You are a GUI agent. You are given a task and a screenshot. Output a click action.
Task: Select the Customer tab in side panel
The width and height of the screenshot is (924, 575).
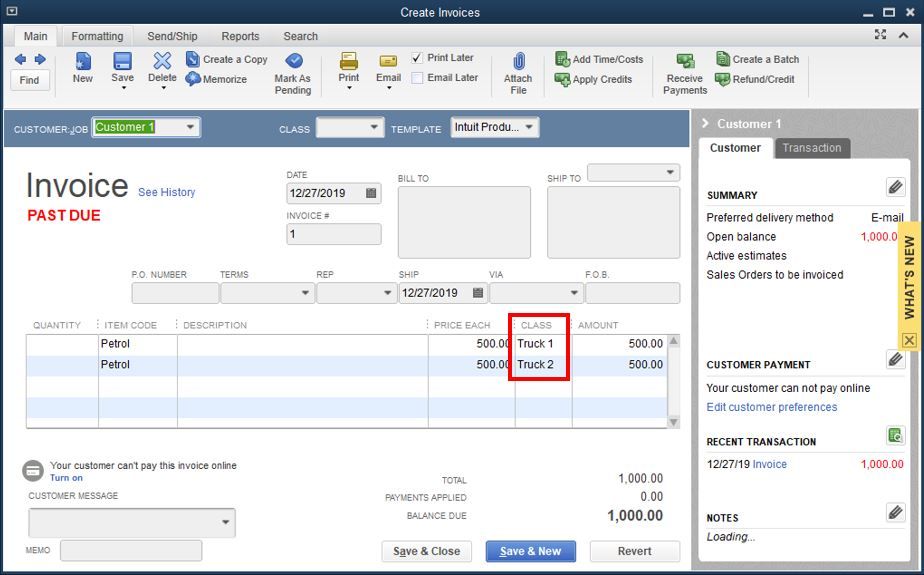click(x=735, y=148)
